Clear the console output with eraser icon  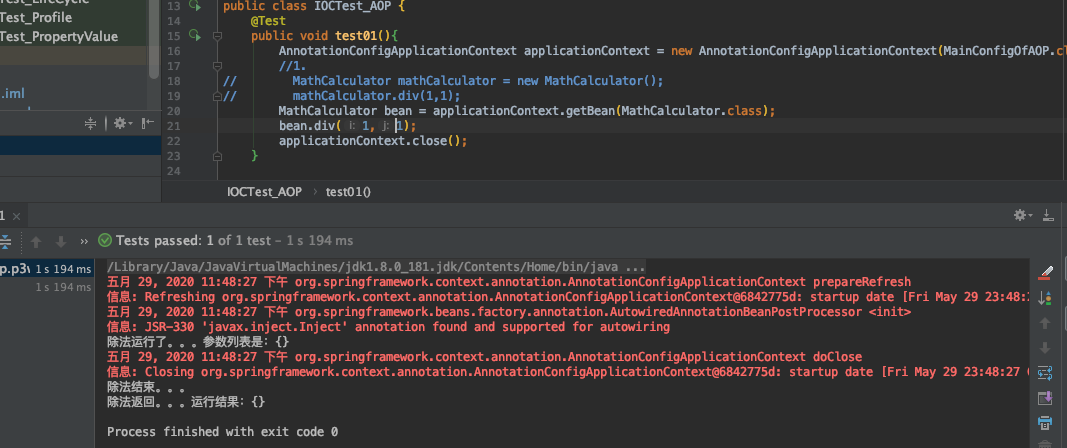(1046, 272)
